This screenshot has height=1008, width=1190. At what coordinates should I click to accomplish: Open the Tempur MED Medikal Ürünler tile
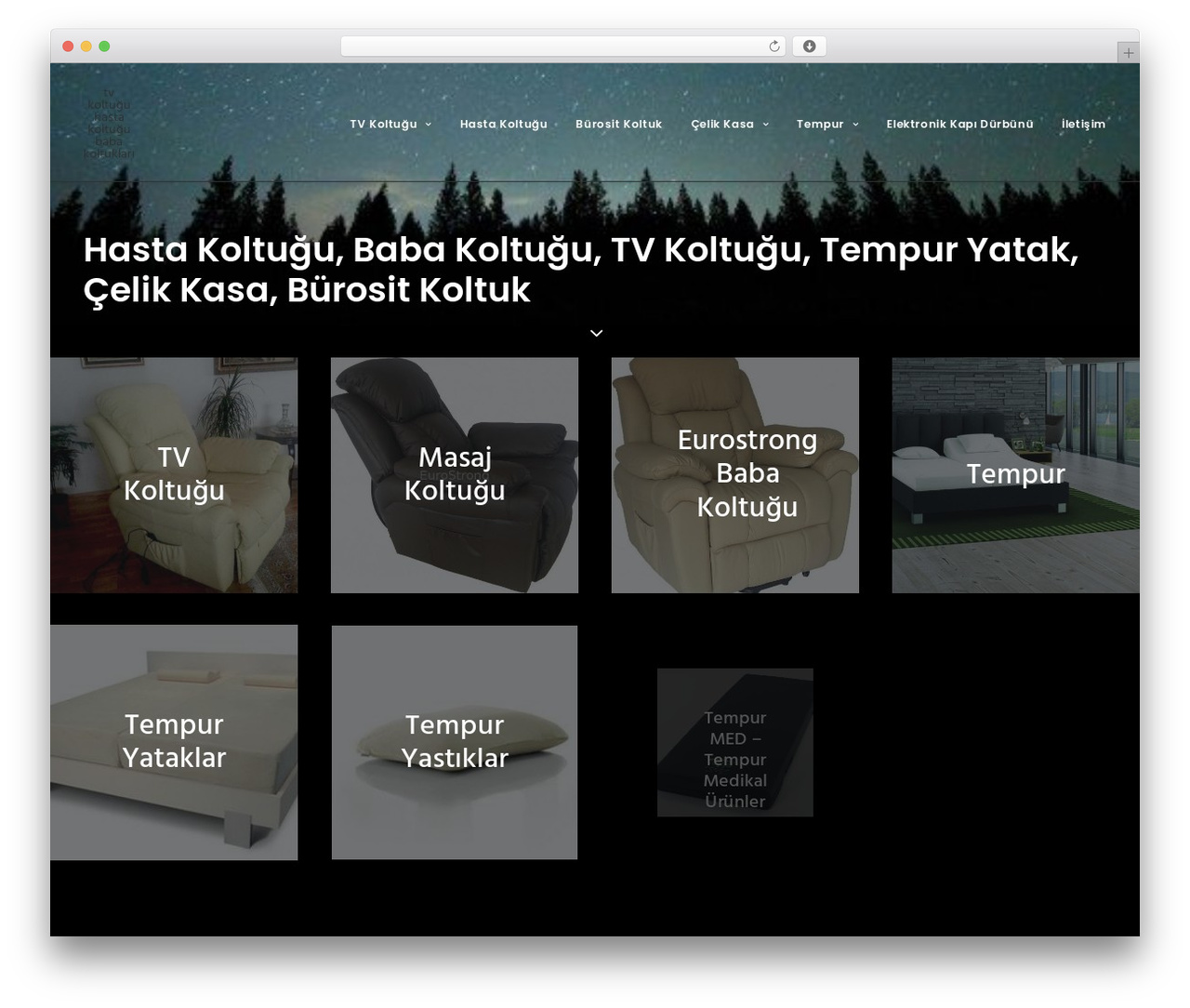735,743
